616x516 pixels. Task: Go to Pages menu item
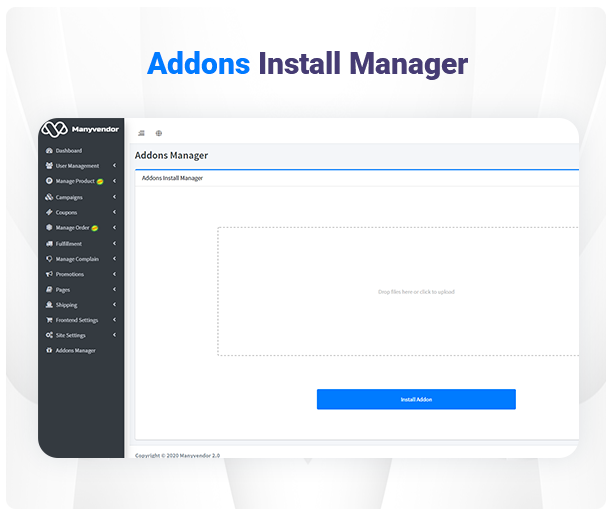point(63,290)
